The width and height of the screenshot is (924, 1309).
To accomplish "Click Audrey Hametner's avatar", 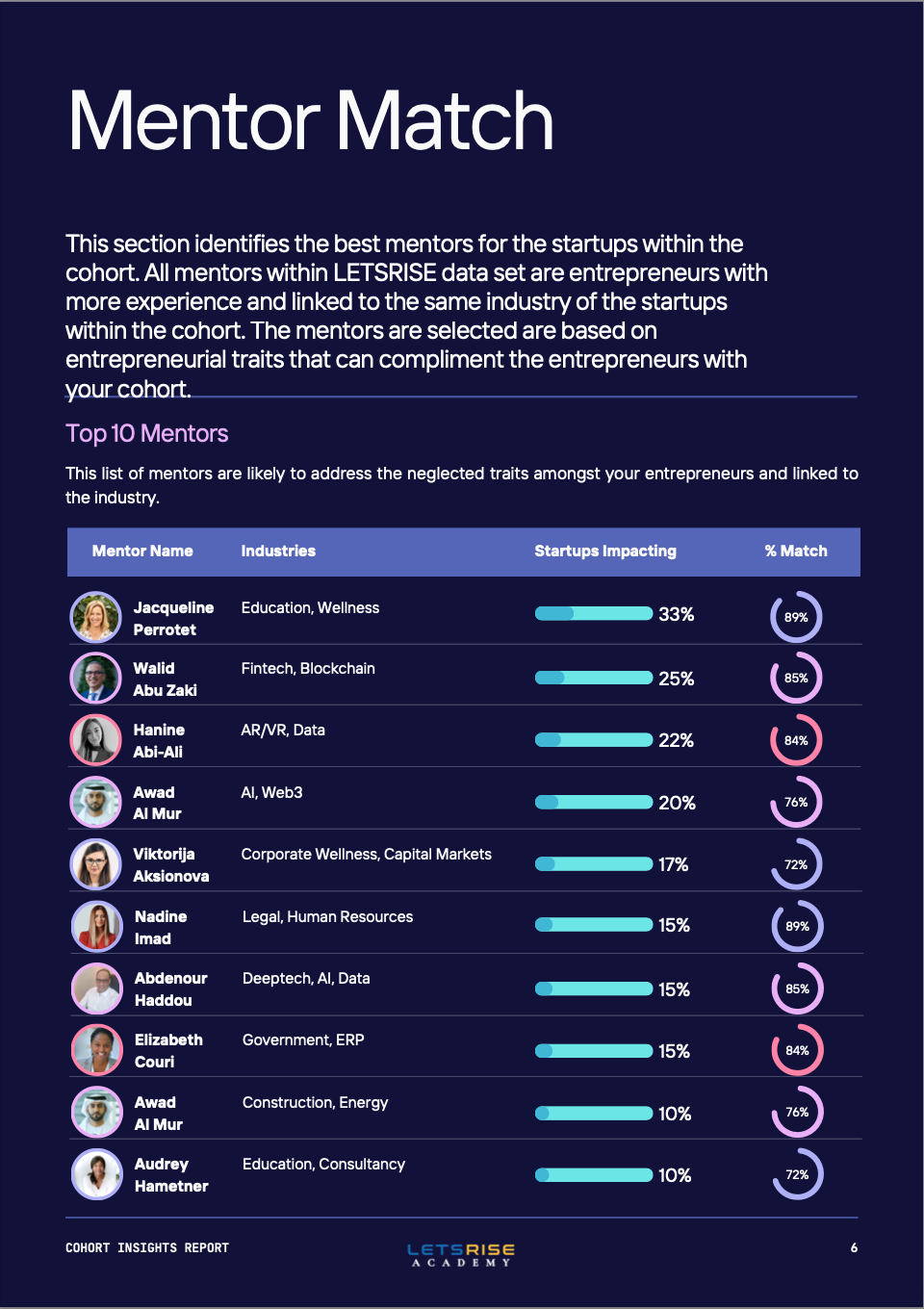I will 97,1174.
